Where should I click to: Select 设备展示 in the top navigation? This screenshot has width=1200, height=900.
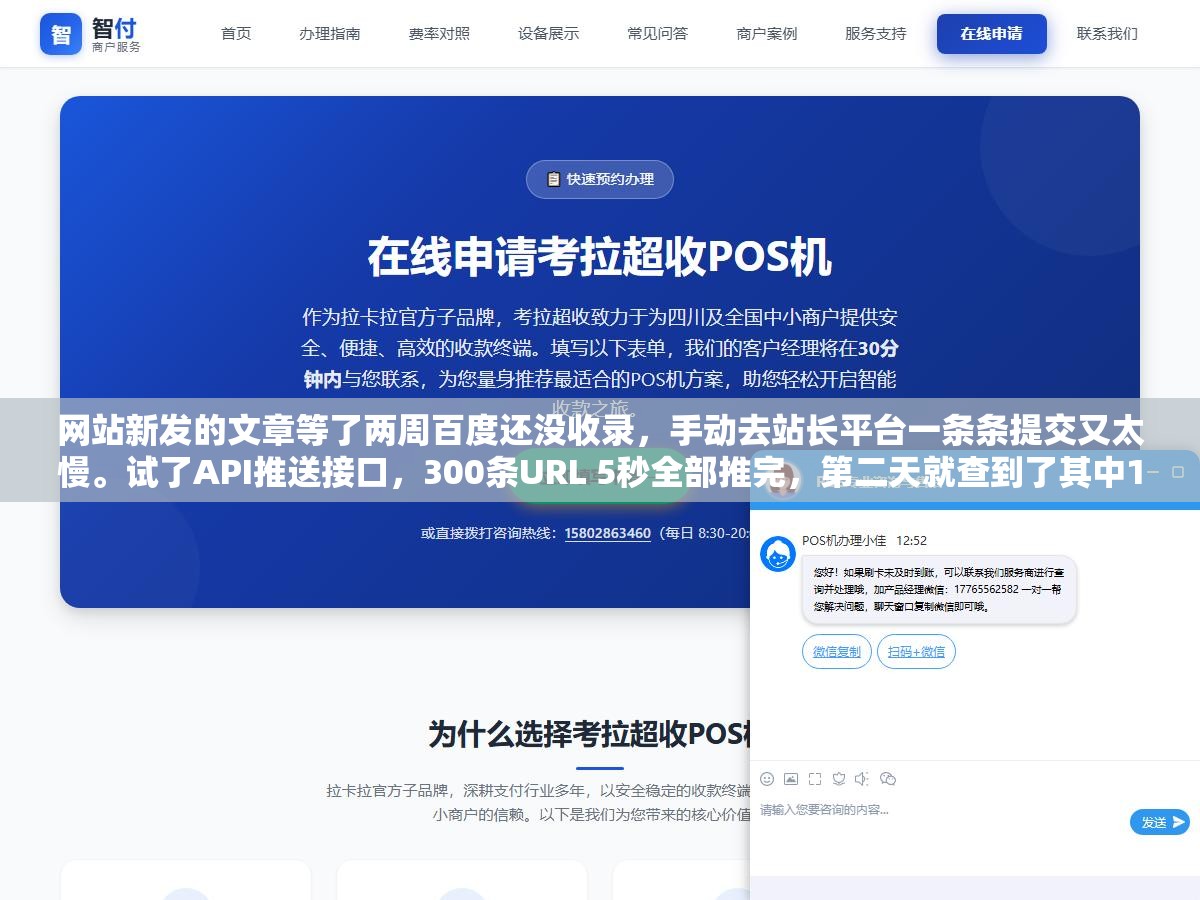click(548, 33)
